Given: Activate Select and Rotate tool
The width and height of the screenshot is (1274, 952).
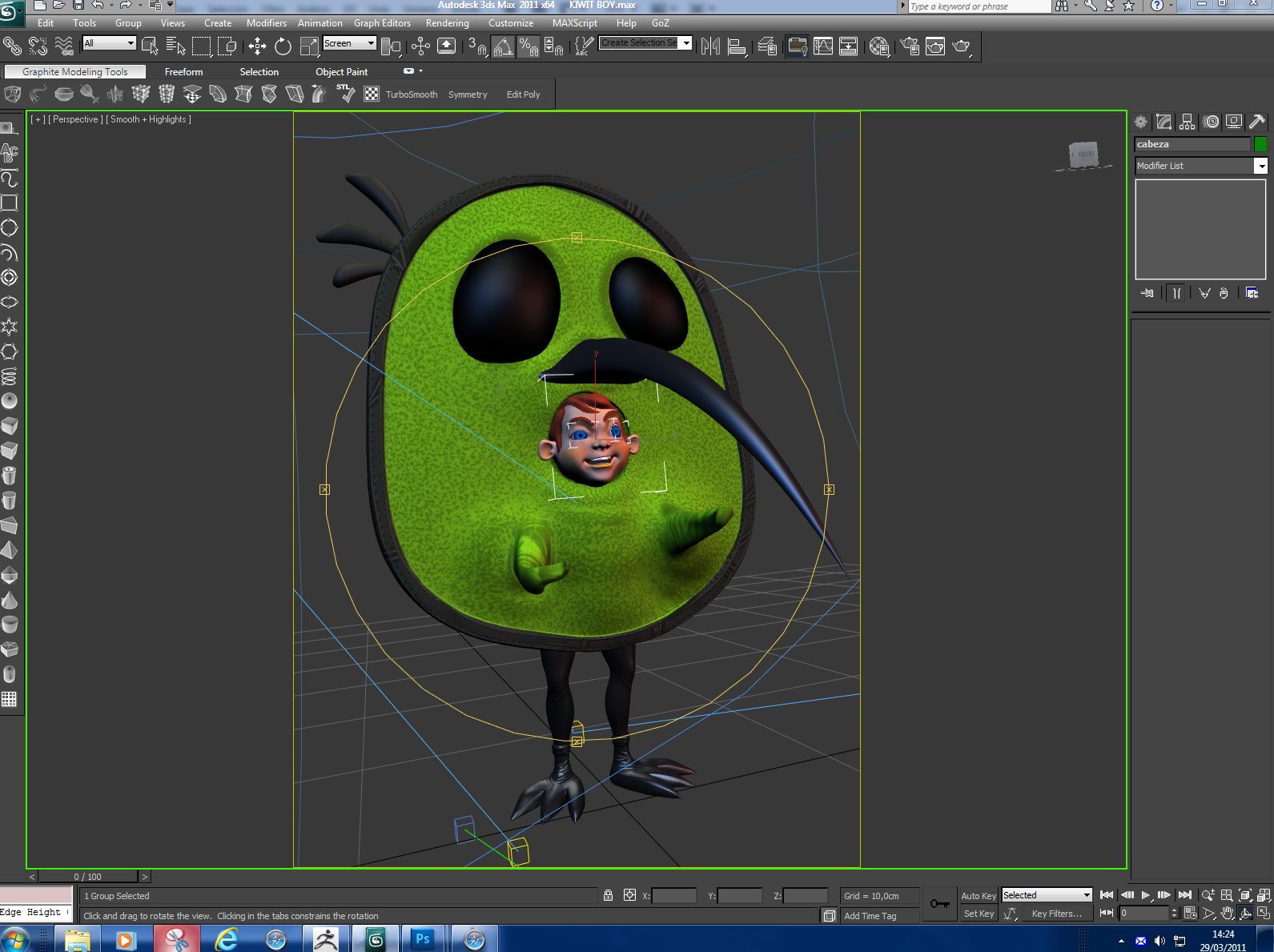Looking at the screenshot, I should click(x=283, y=46).
